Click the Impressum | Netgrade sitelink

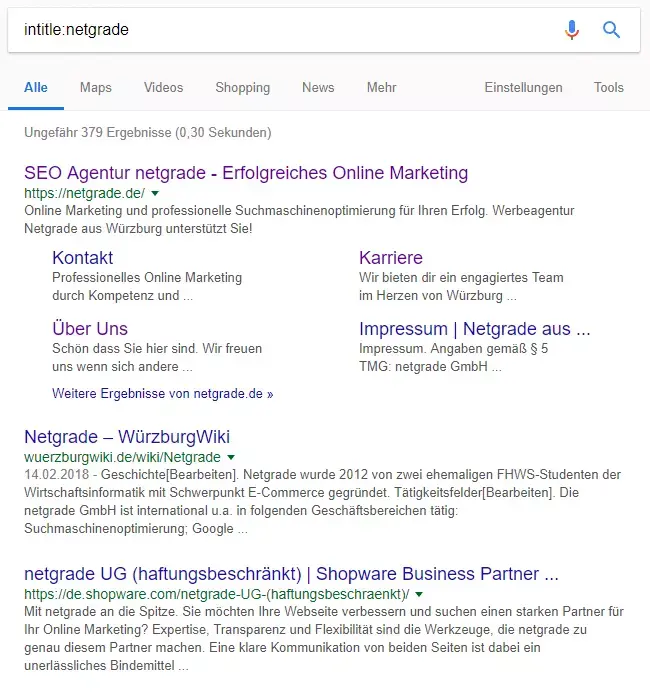(474, 329)
